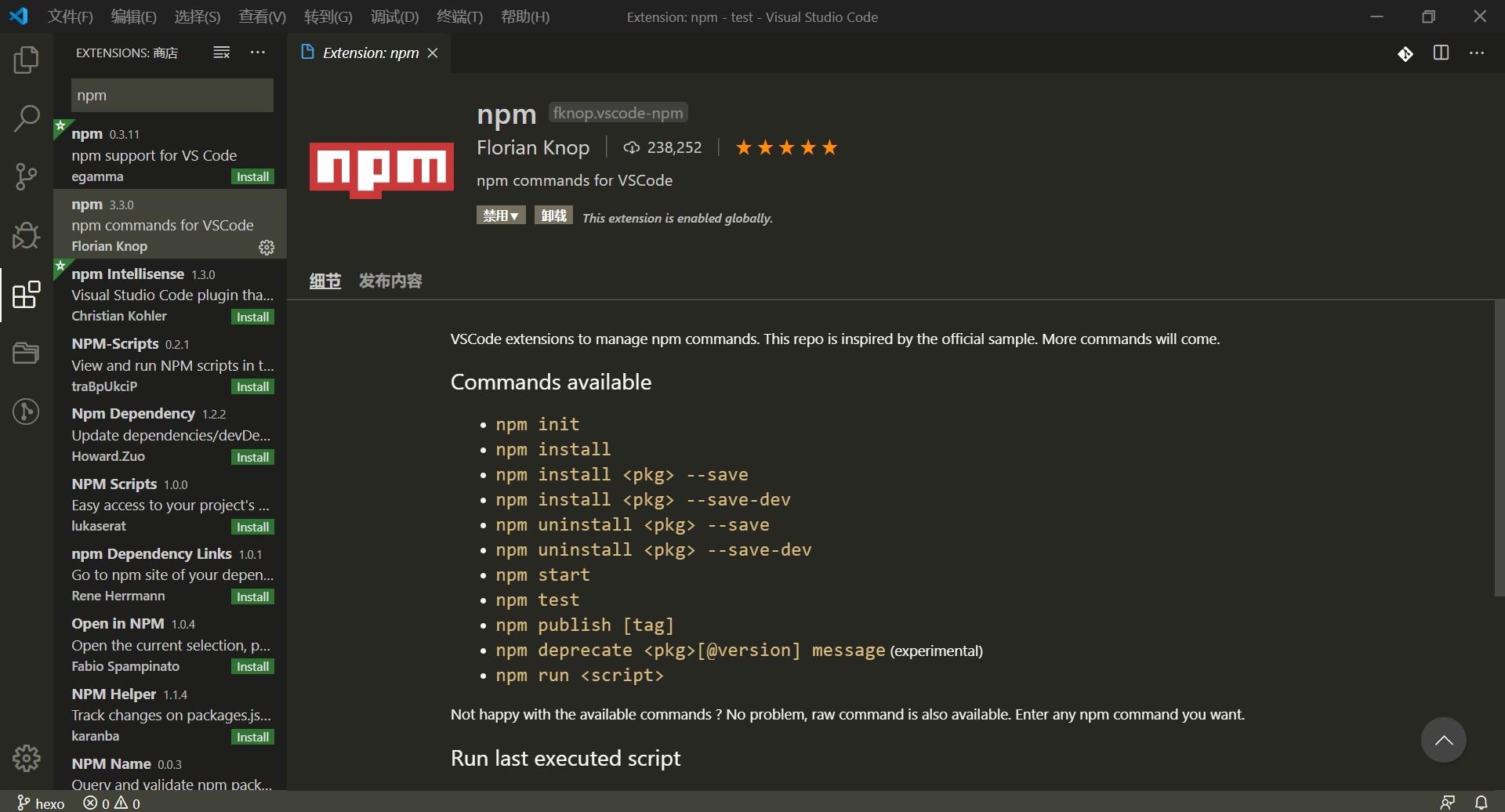Click the 'npm run <script>' command text

tap(579, 675)
